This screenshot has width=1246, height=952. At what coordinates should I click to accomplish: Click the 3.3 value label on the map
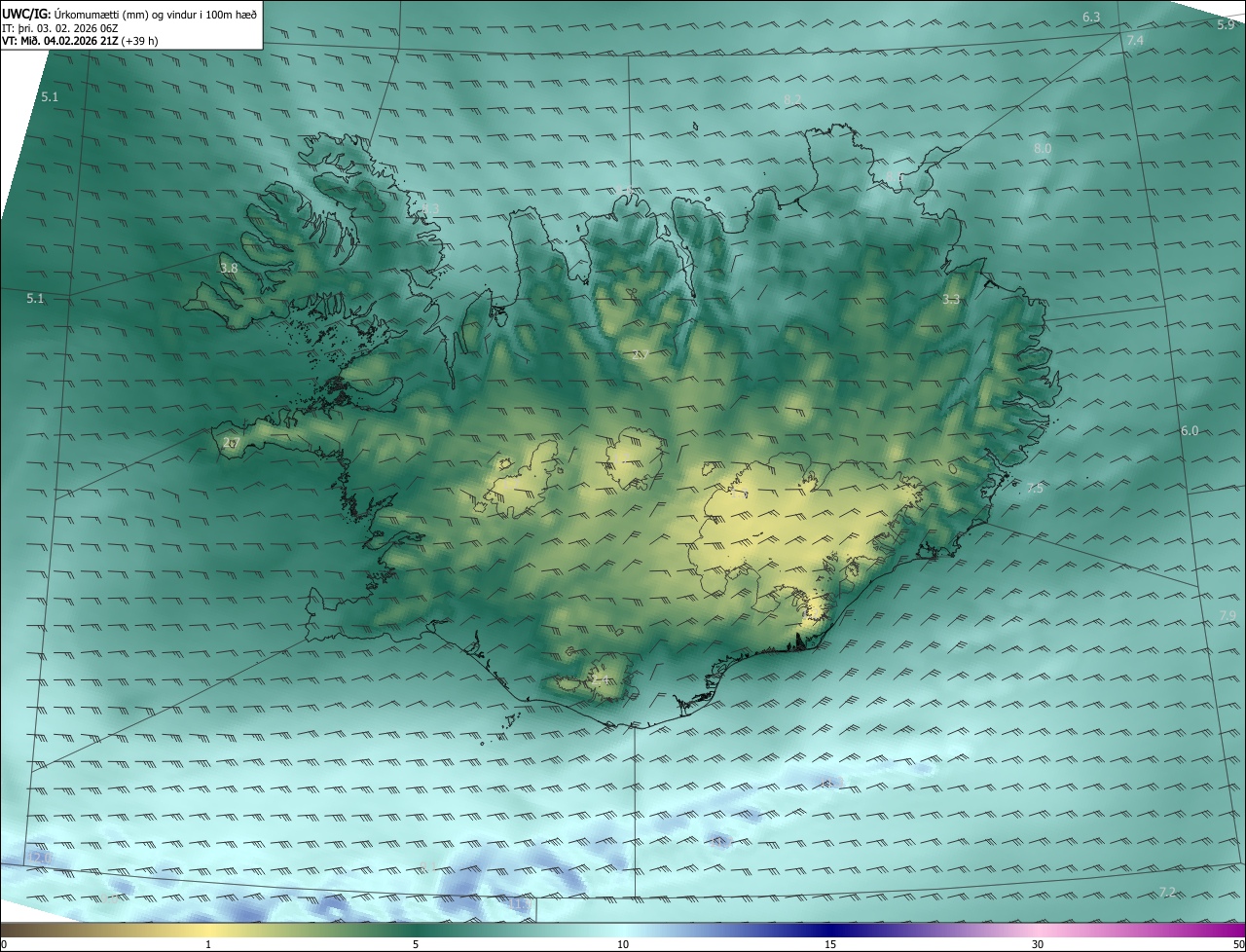click(951, 300)
